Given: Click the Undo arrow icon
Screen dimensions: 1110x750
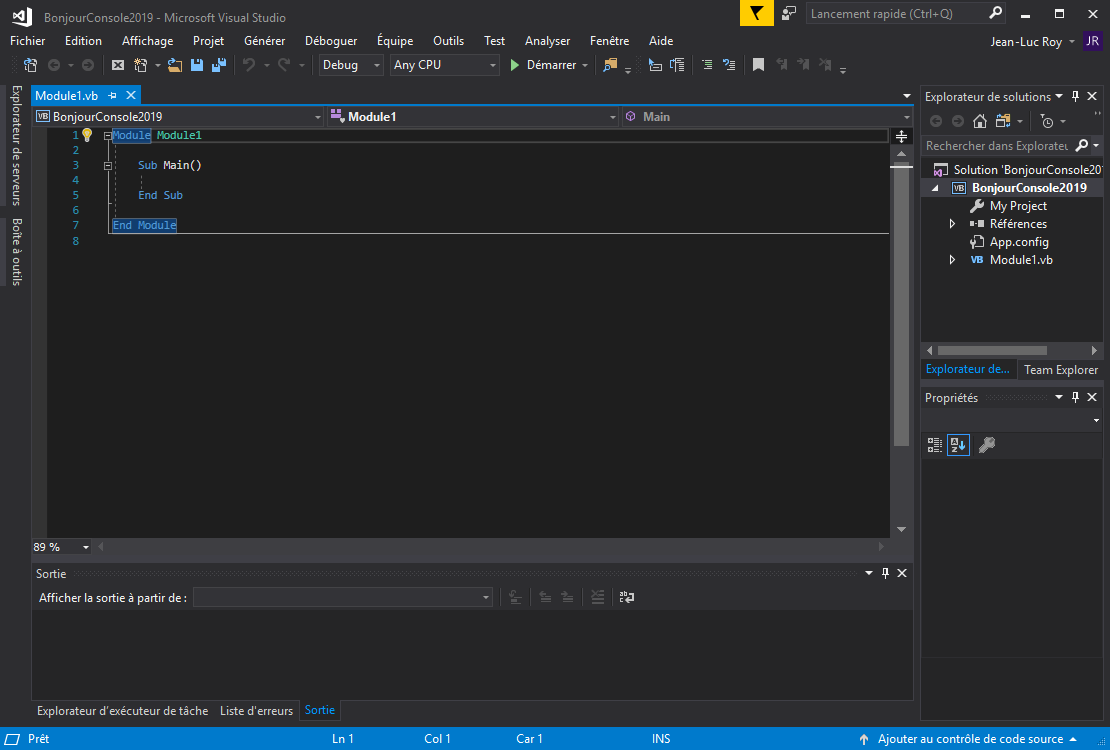Looking at the screenshot, I should pos(248,65).
